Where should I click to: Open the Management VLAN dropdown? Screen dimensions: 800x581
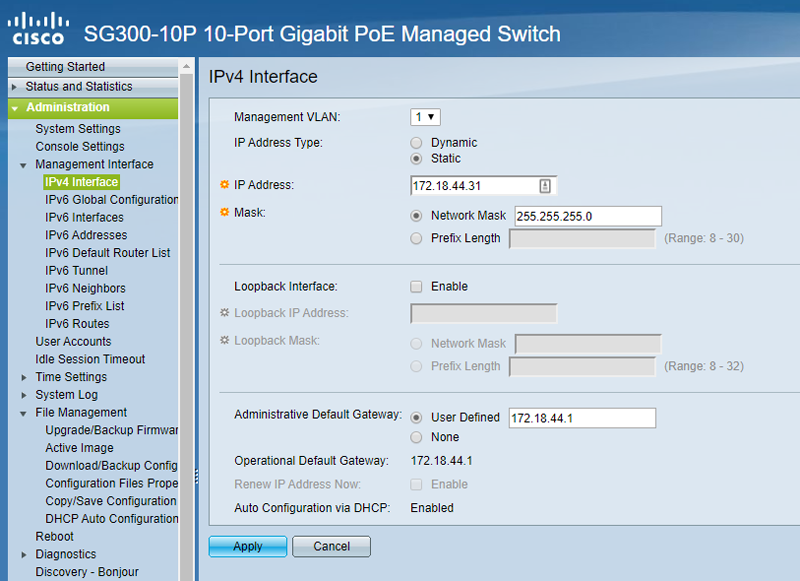coord(426,117)
